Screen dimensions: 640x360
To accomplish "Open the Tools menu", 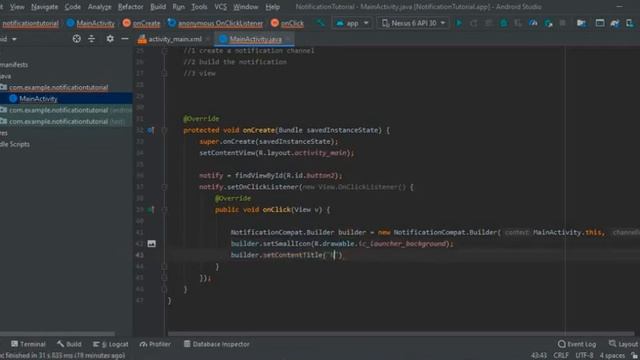I will click(x=199, y=7).
